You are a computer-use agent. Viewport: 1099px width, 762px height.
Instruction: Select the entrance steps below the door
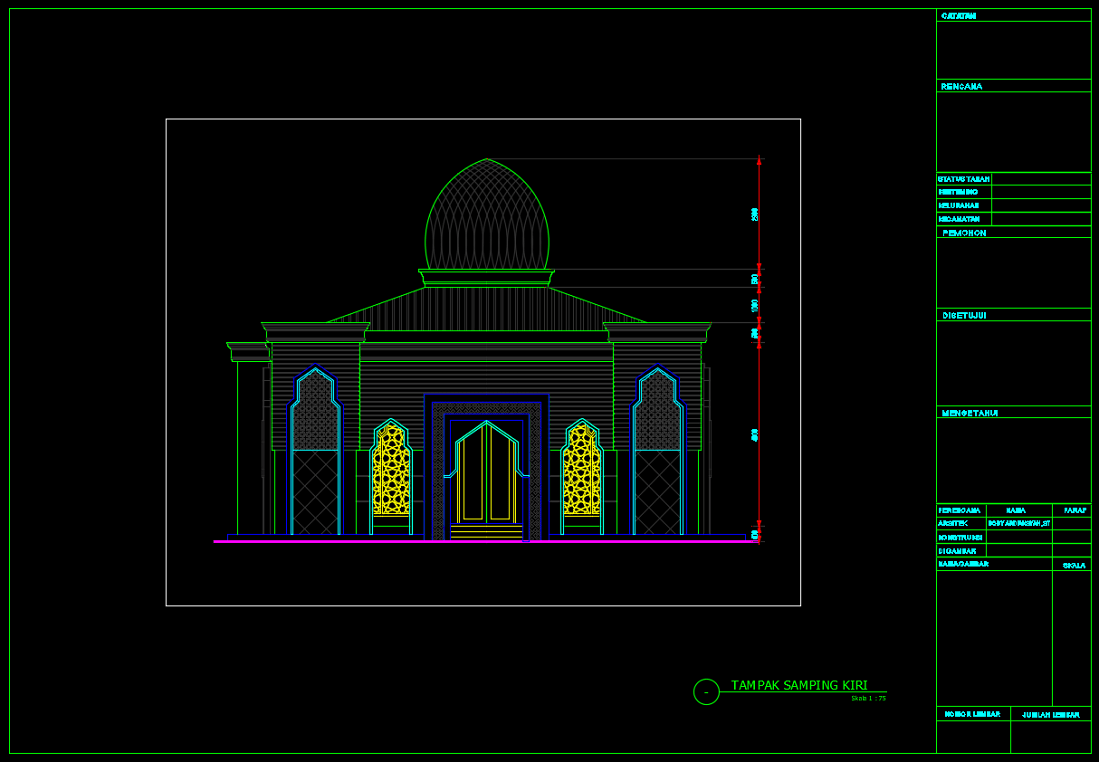point(486,532)
